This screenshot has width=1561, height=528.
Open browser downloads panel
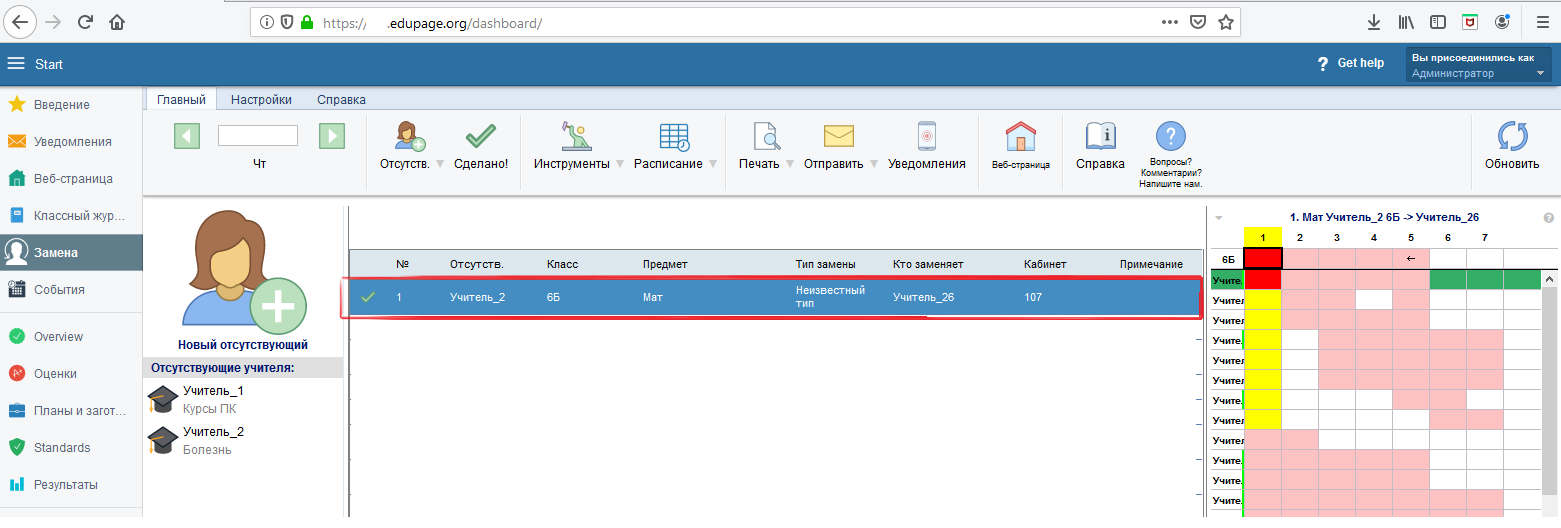click(x=1374, y=21)
